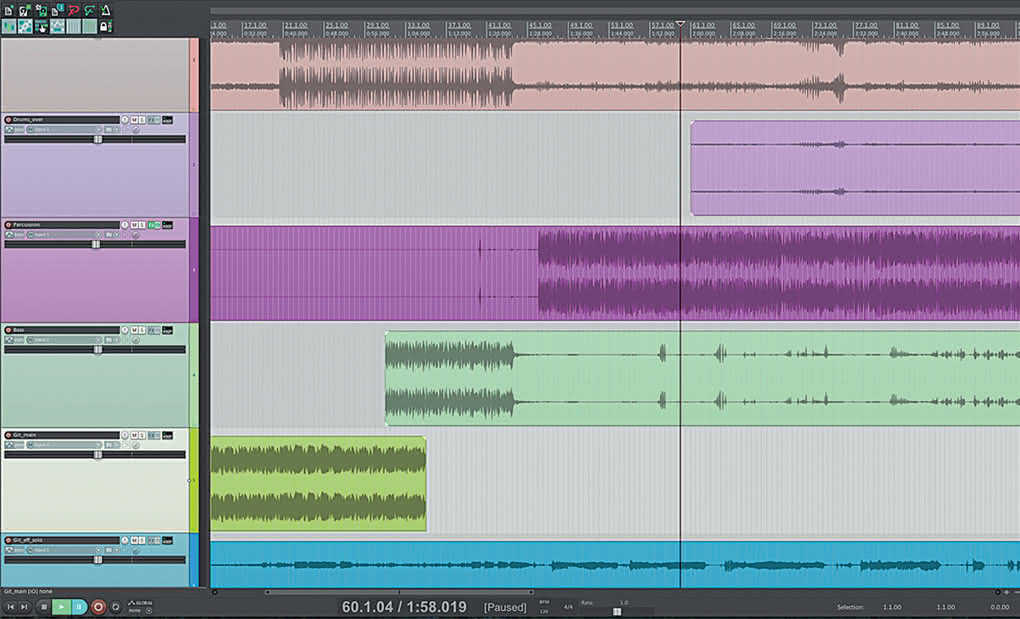Open the Bass track input dropdown
Screen dimensions: 1020x619
(64, 340)
